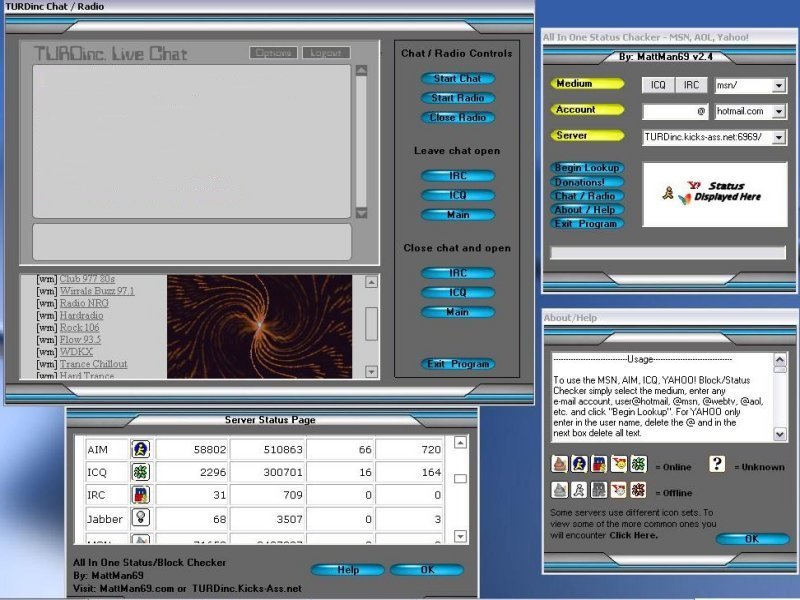Click the AIM icon in the Server Status table
The width and height of the screenshot is (800, 600).
pyautogui.click(x=141, y=449)
